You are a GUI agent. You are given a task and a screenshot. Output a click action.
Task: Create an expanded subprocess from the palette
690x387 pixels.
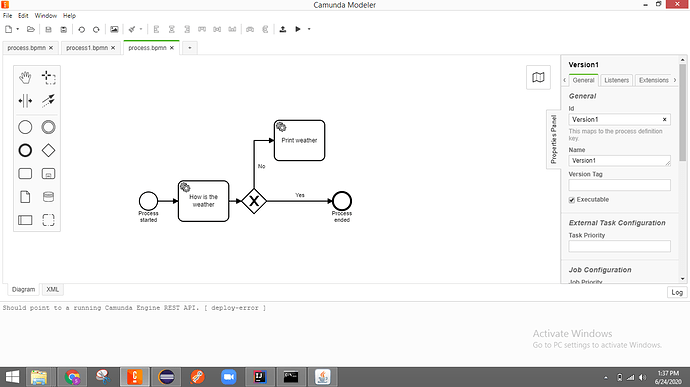(x=48, y=173)
